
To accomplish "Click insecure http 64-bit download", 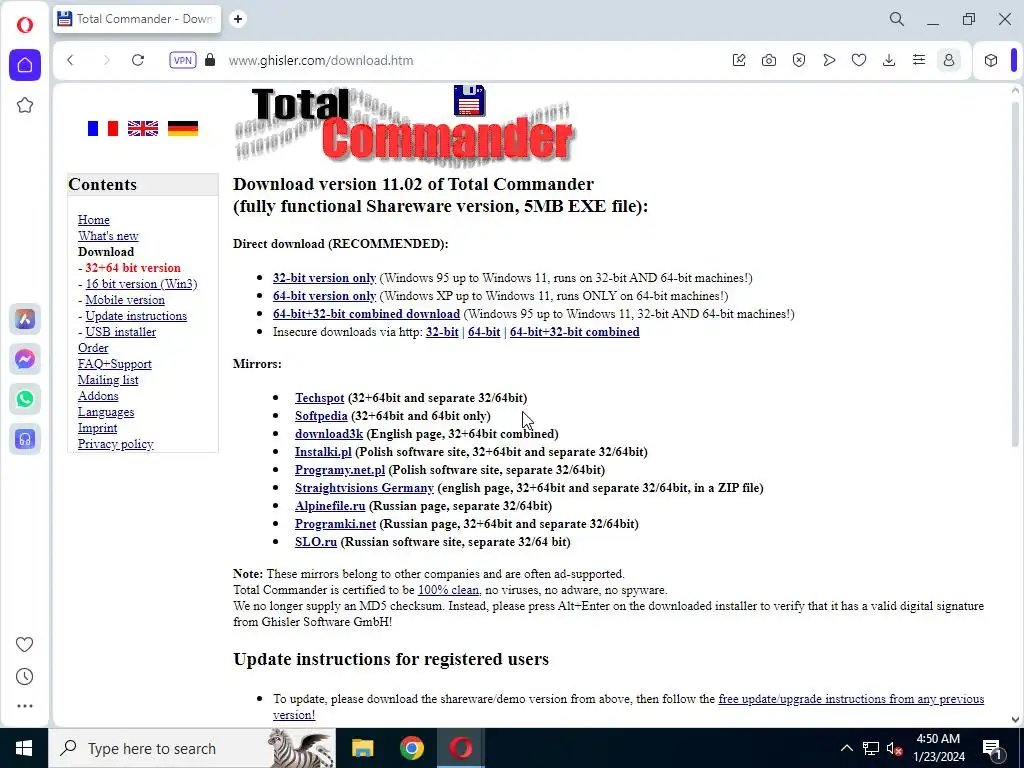I will coord(484,332).
